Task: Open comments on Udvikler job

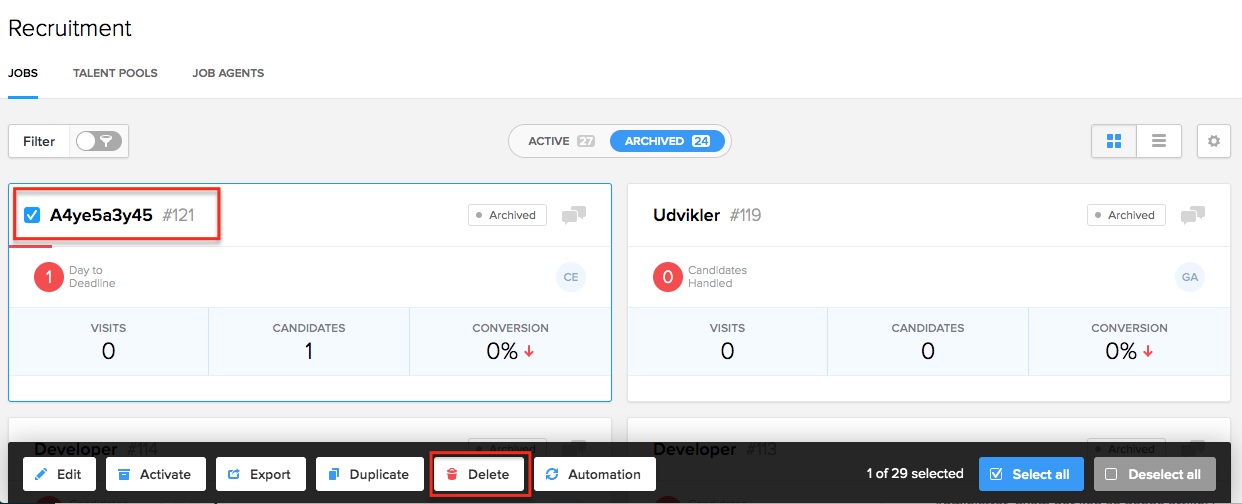Action: coord(1192,215)
